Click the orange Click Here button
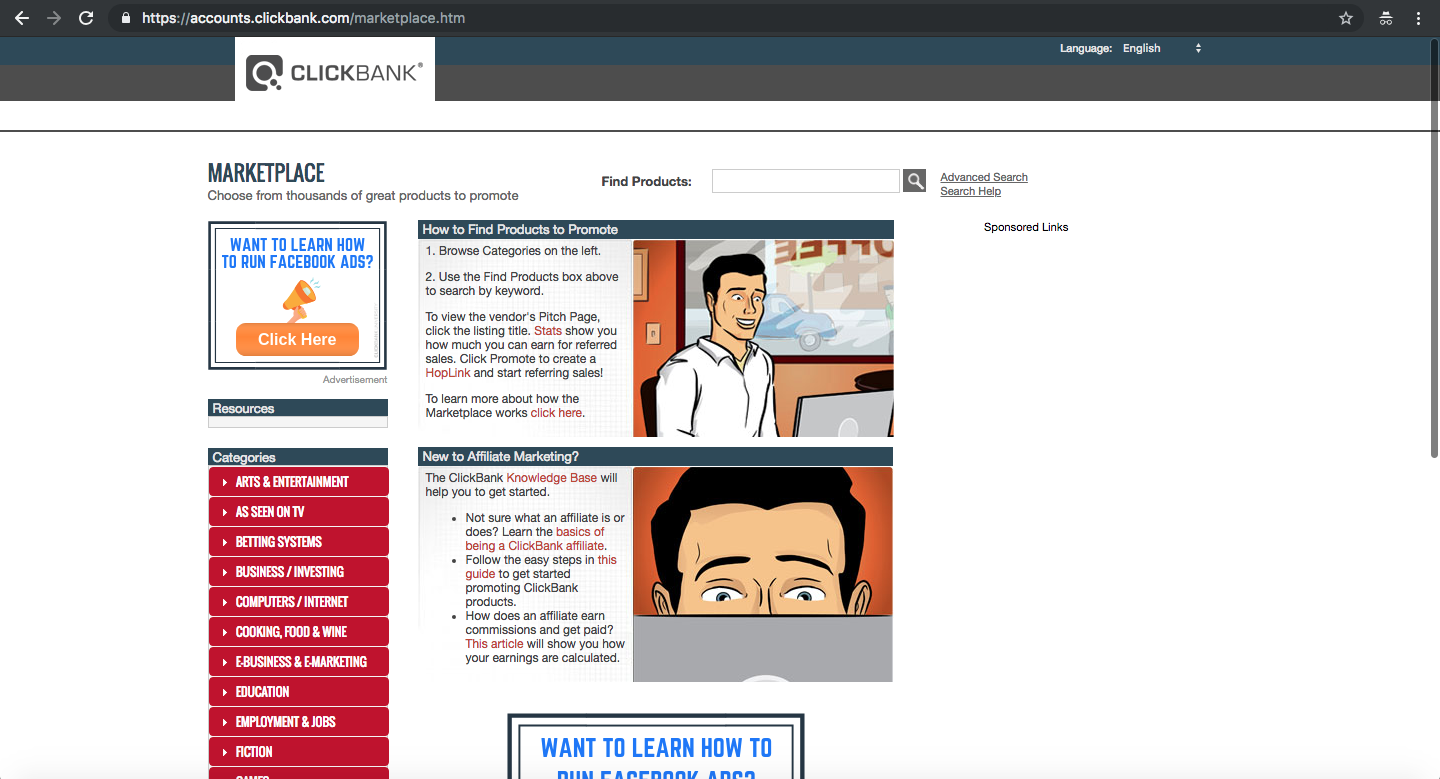The width and height of the screenshot is (1440, 779). [297, 339]
